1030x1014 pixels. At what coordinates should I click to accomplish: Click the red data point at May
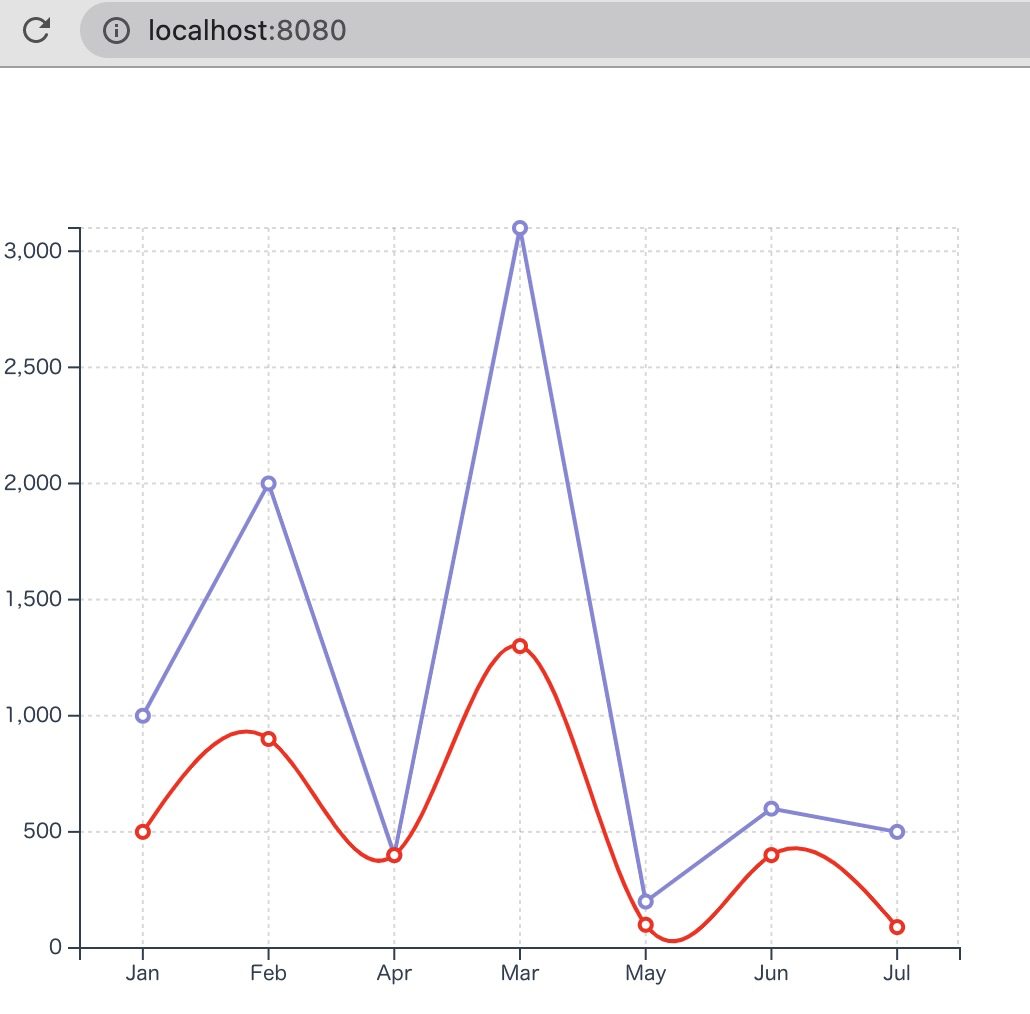645,925
